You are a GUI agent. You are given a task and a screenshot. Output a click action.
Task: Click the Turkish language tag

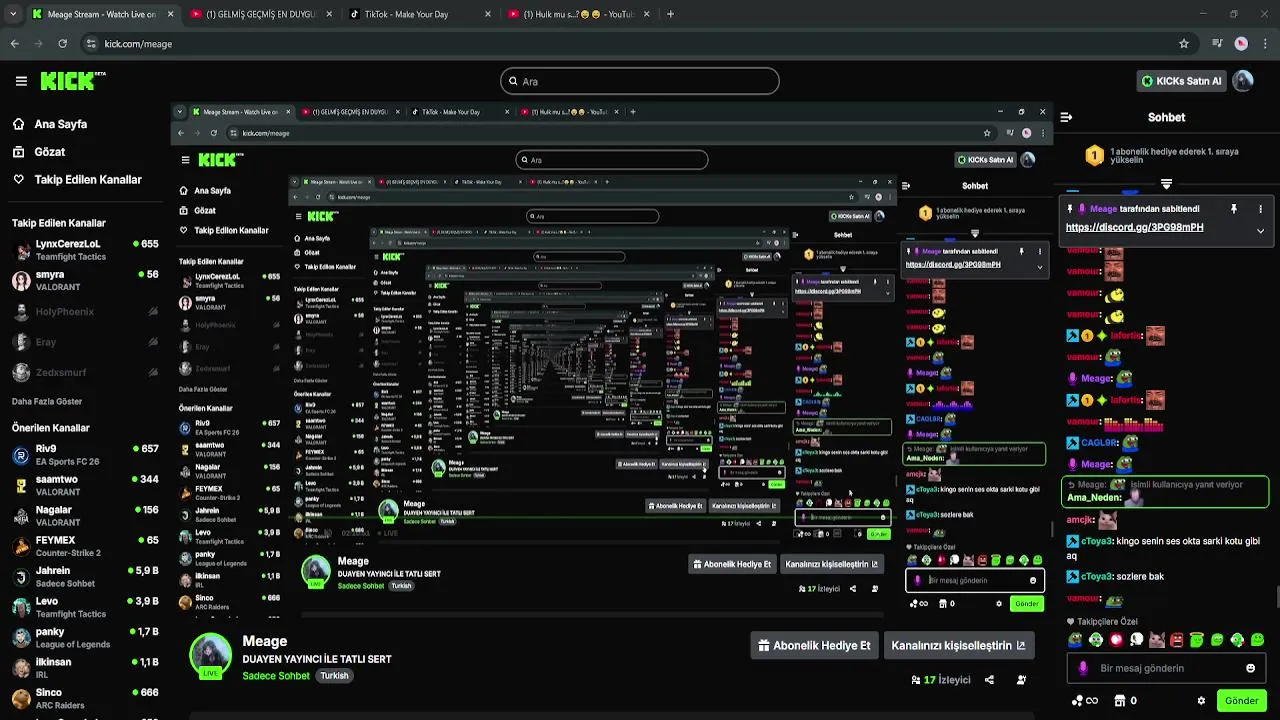(334, 676)
